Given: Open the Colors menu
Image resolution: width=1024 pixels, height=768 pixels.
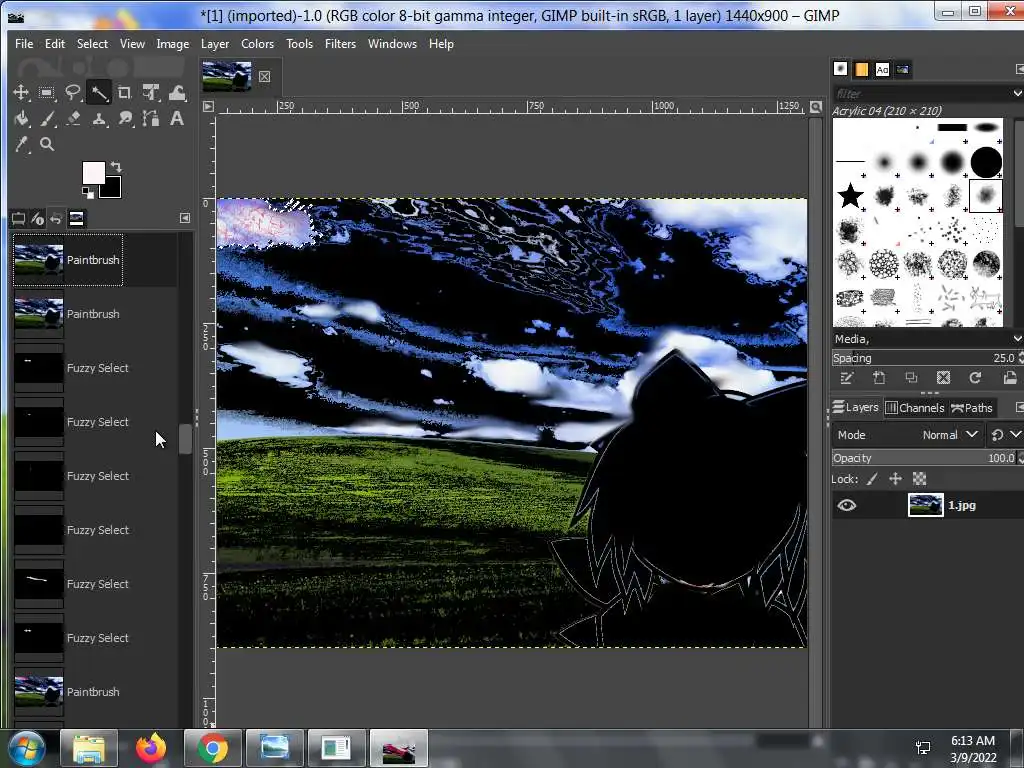Looking at the screenshot, I should point(257,44).
